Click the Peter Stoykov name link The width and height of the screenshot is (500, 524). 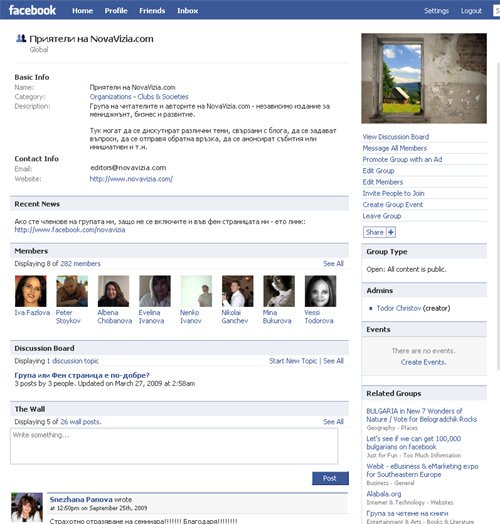click(x=68, y=317)
